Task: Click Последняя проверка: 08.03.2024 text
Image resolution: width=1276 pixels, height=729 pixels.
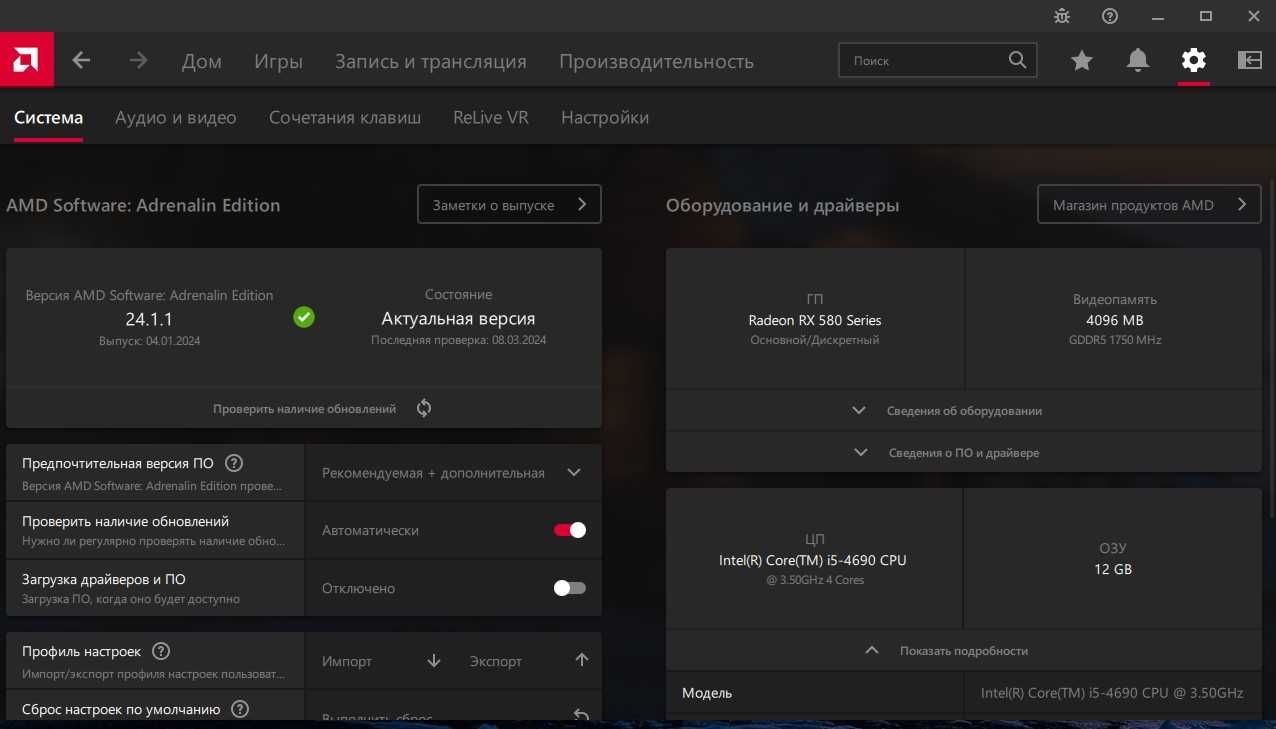Action: [458, 340]
